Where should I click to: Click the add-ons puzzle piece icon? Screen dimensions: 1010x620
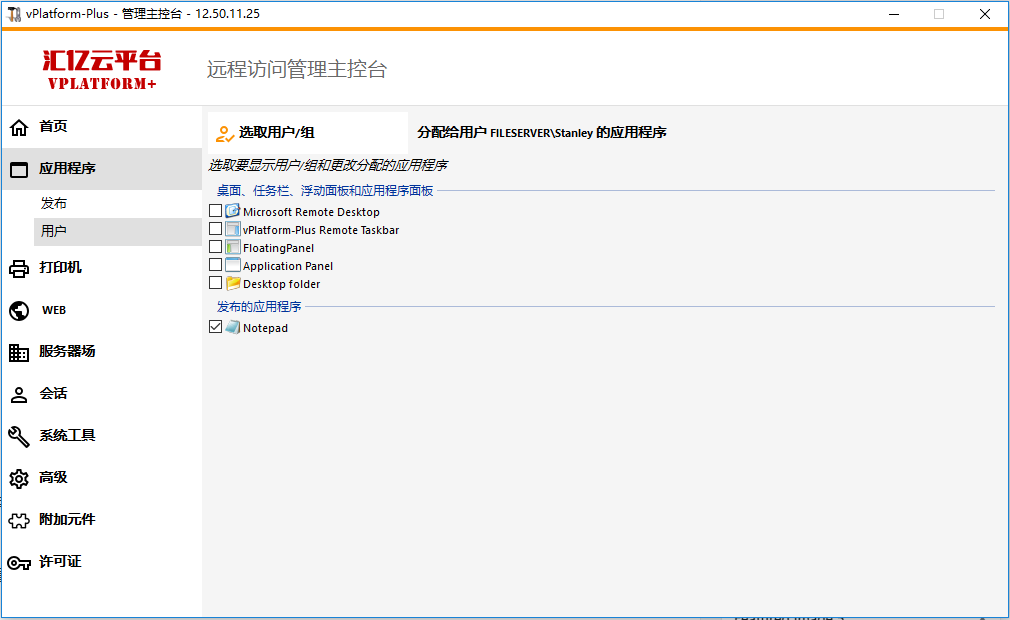click(x=19, y=520)
